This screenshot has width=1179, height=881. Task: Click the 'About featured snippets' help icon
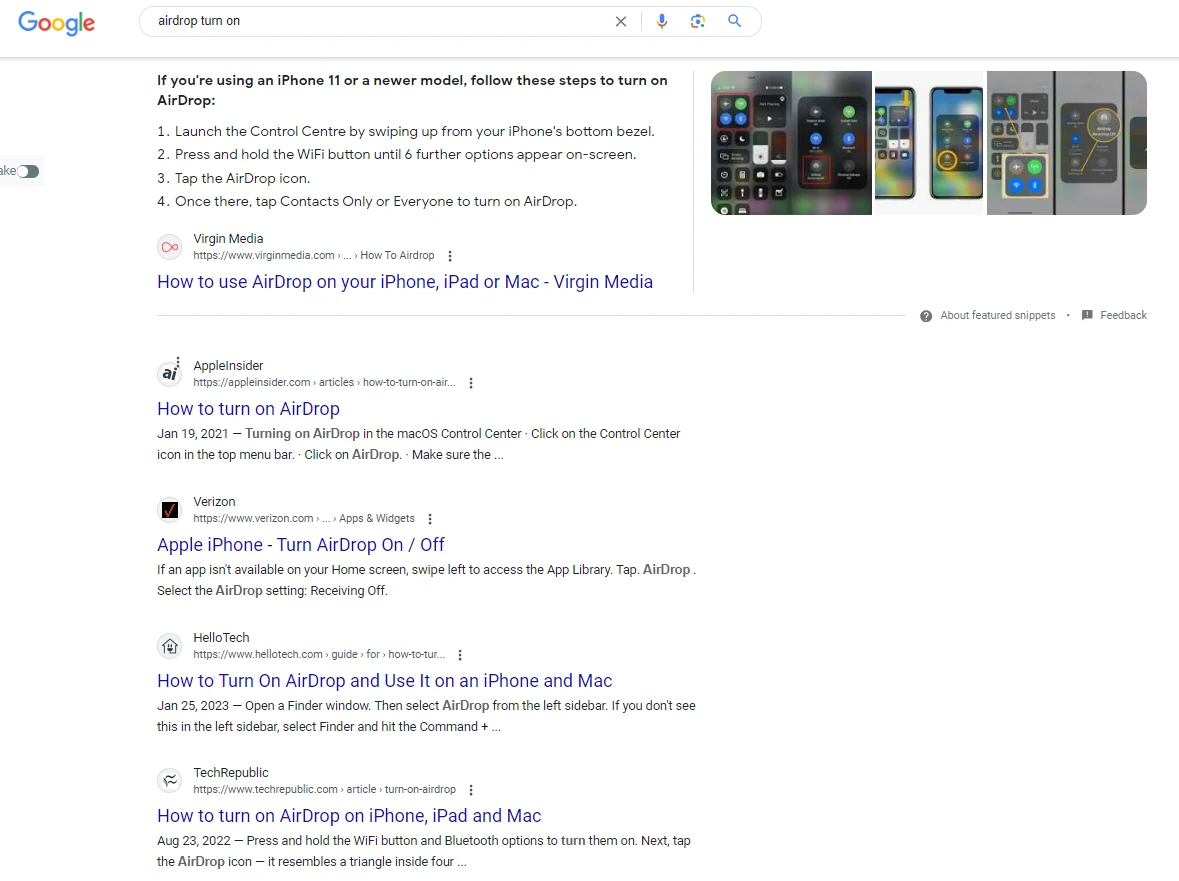click(x=926, y=316)
